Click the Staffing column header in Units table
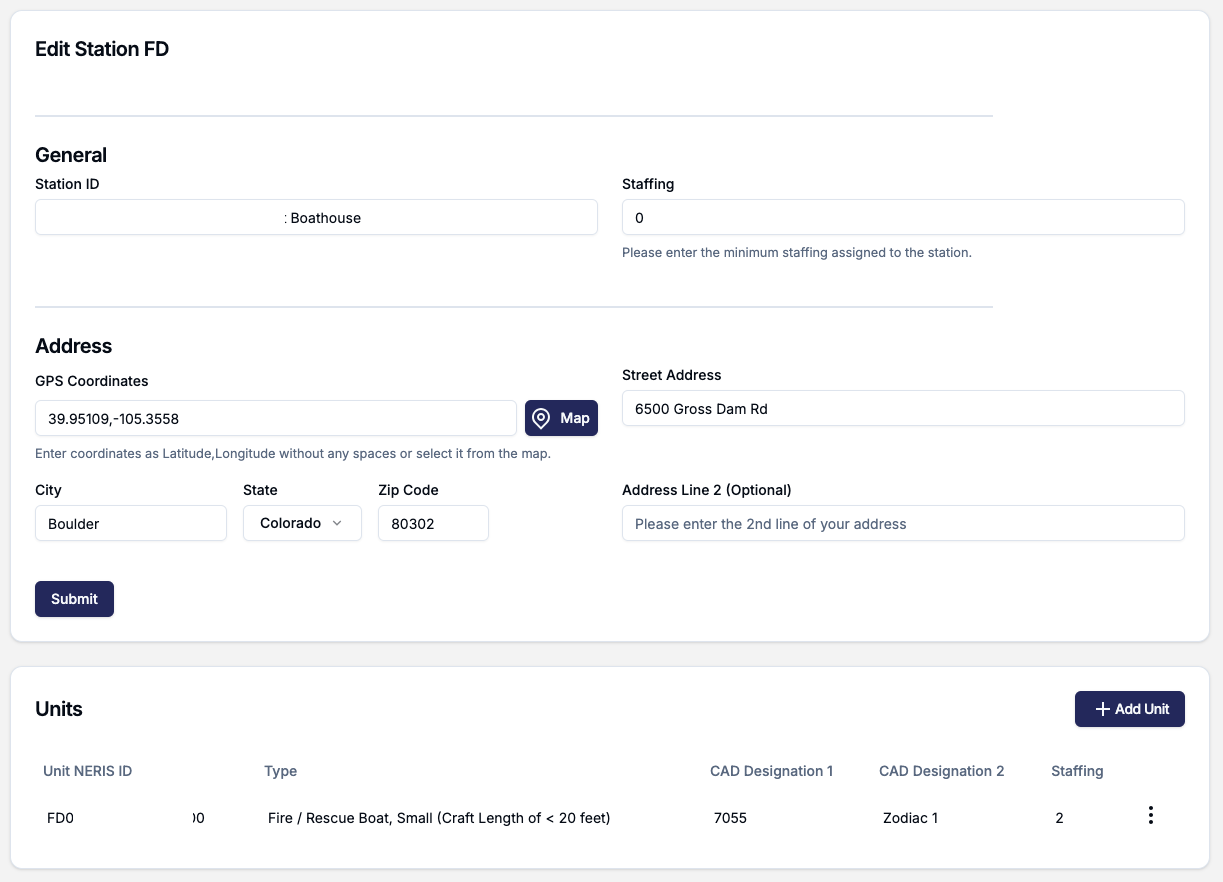This screenshot has height=882, width=1223. pos(1077,771)
